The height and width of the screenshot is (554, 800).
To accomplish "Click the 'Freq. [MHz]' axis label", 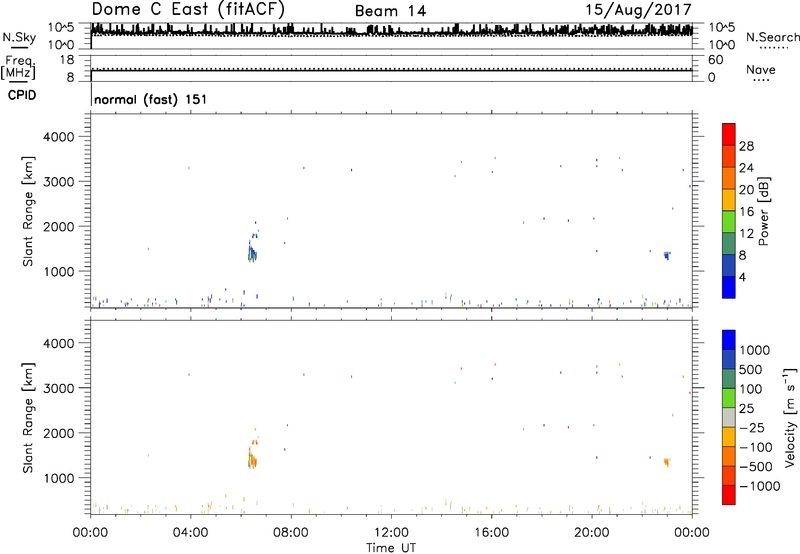I will click(18, 67).
